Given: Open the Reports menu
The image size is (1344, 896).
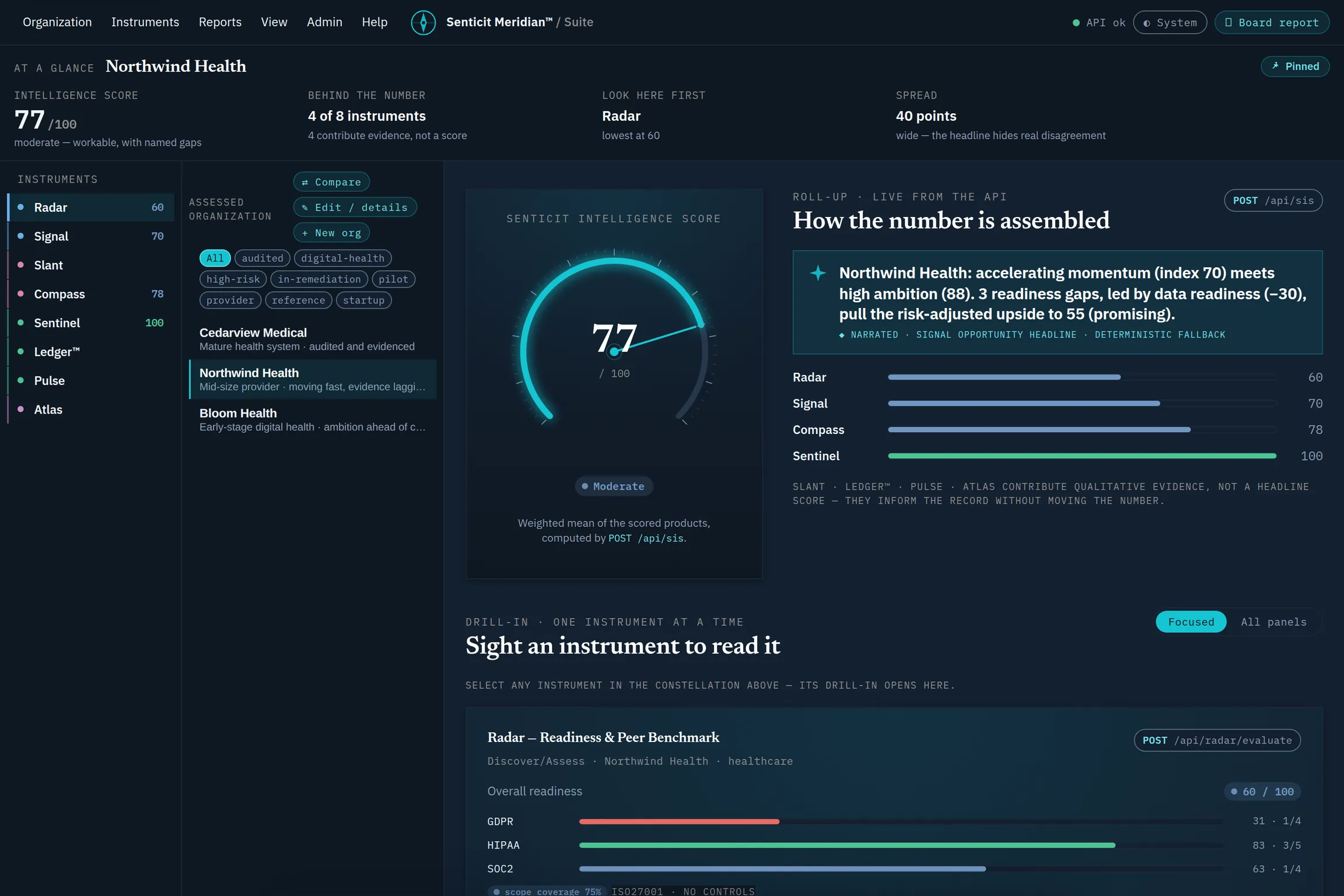Looking at the screenshot, I should (220, 22).
